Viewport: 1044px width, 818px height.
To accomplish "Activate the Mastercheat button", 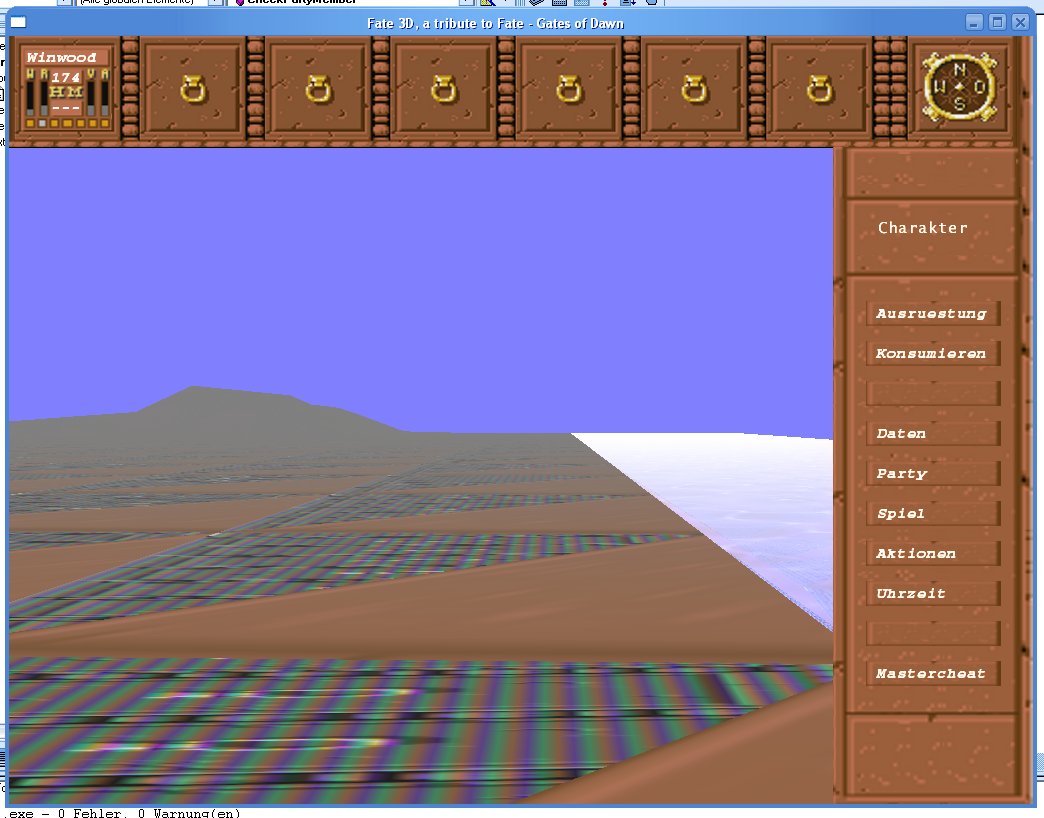I will coord(932,673).
